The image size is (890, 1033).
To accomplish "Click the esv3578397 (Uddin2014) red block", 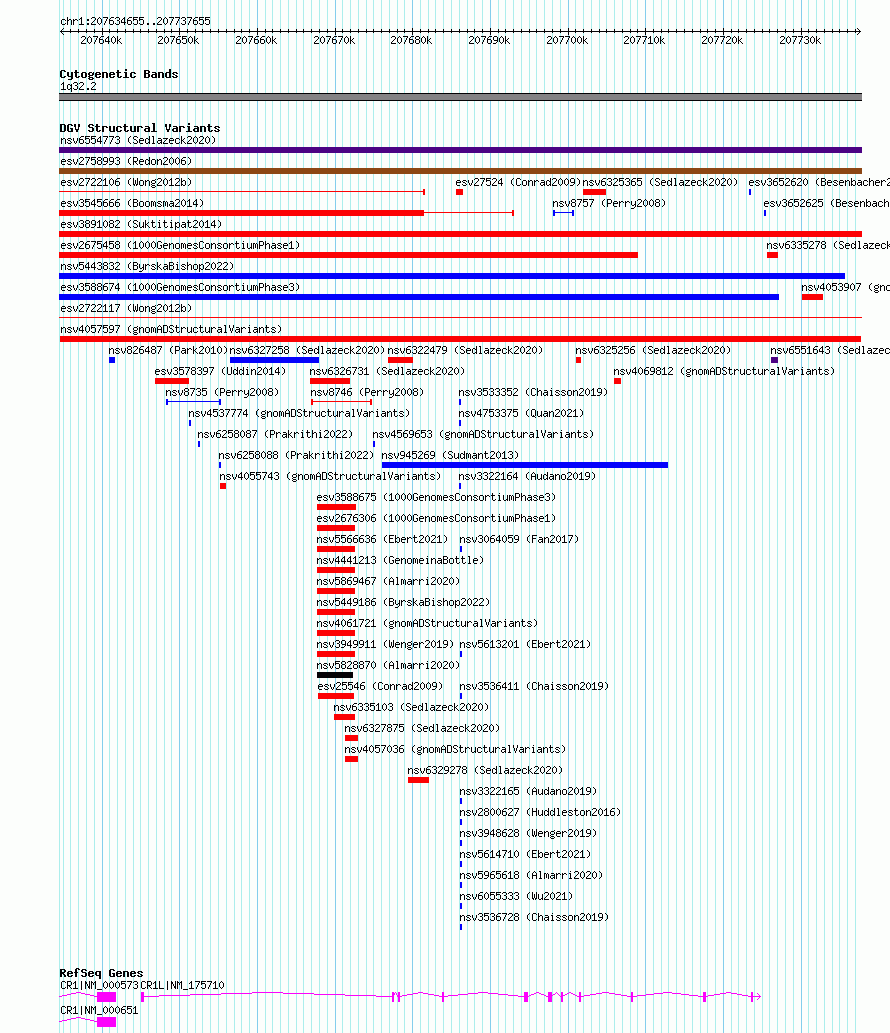I will click(172, 381).
